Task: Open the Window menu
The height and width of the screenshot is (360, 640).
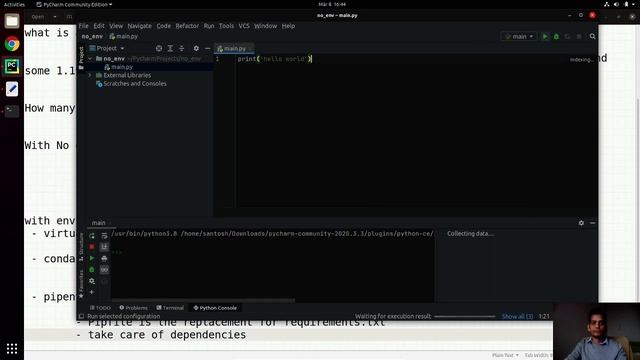Action: click(265, 26)
